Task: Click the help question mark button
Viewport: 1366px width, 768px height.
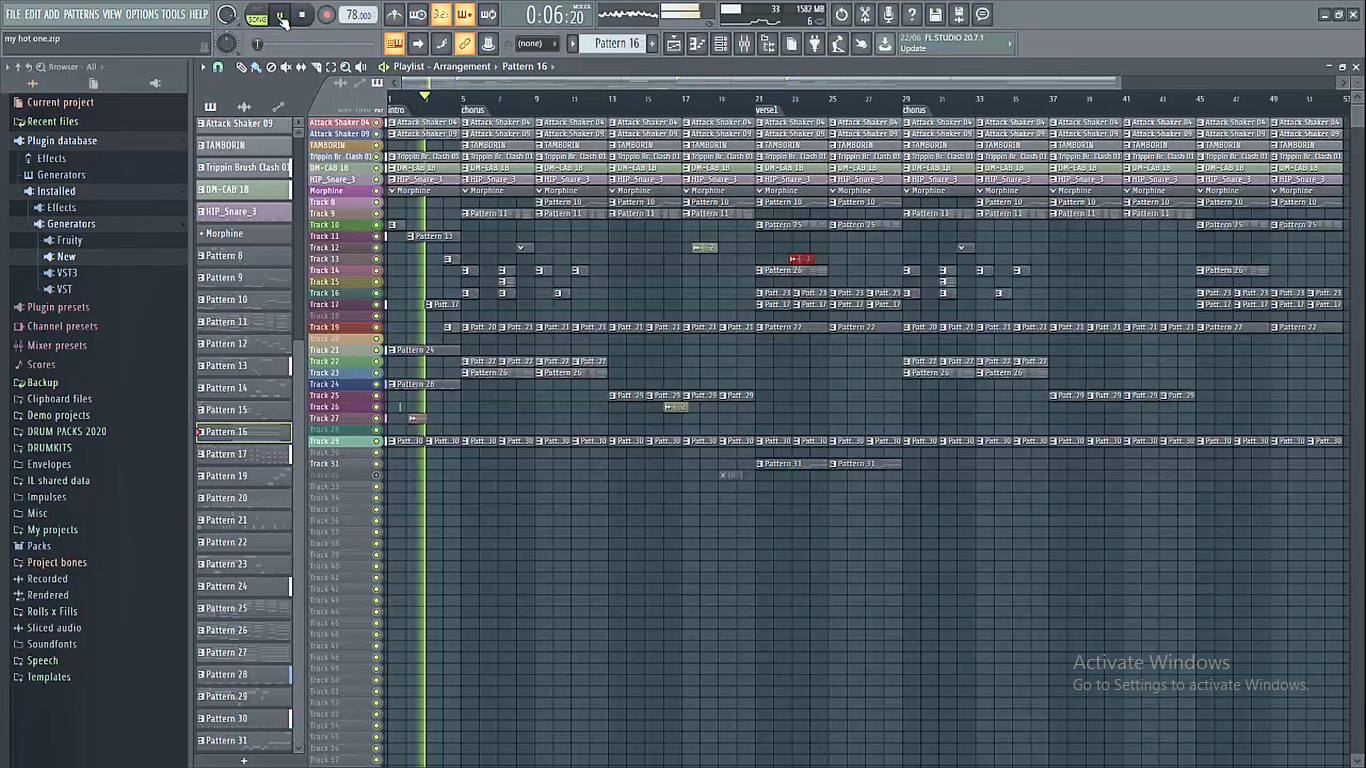Action: (x=912, y=14)
